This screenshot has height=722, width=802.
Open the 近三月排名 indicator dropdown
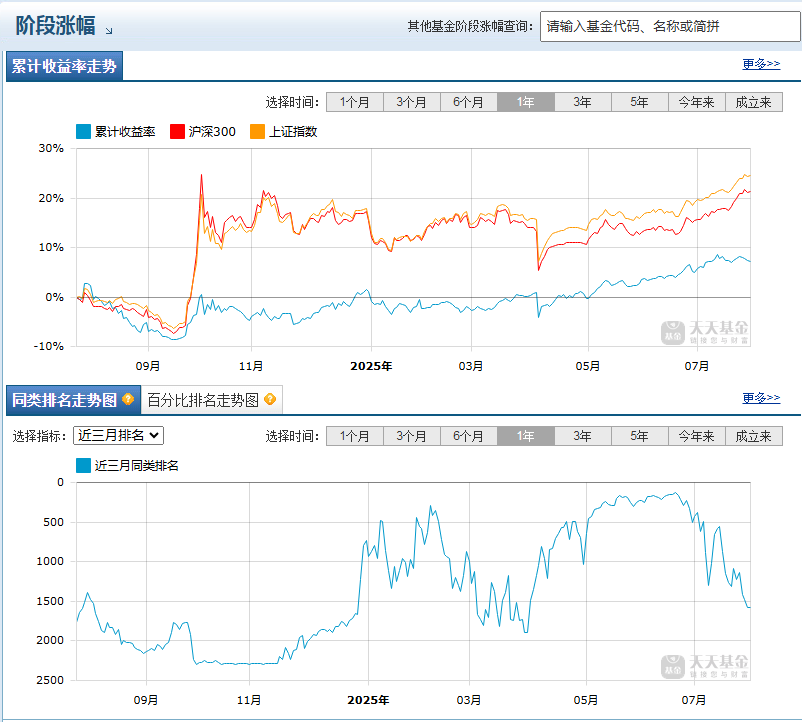(x=119, y=436)
